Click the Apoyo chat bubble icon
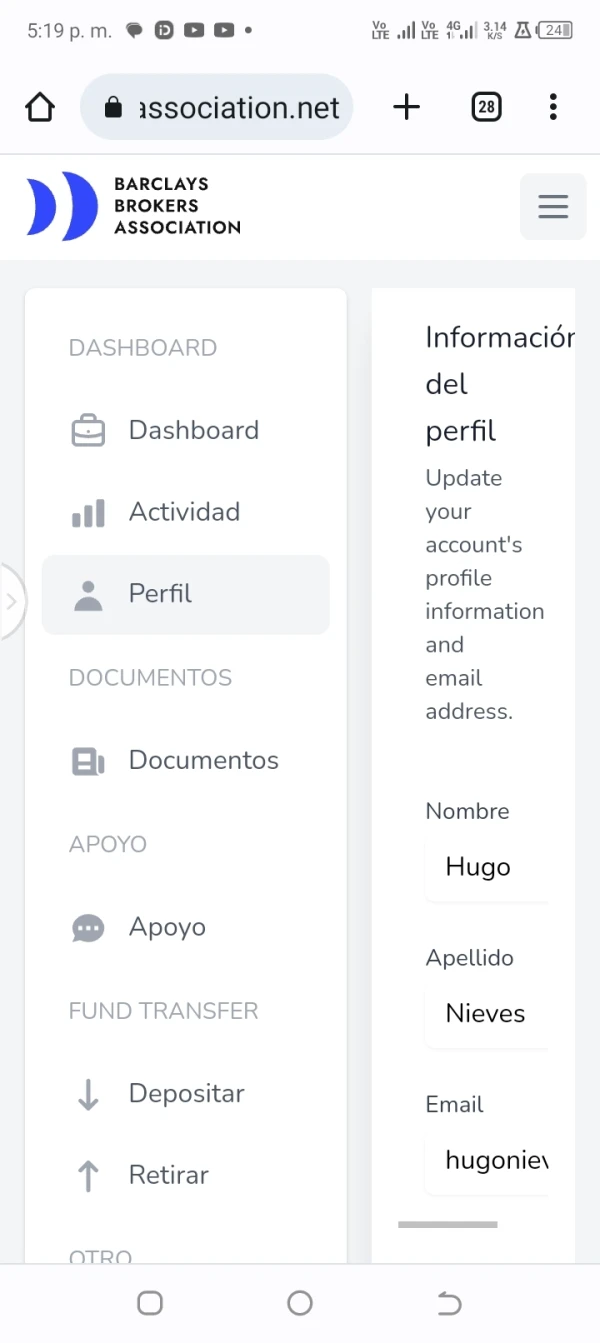Screen dimensions: 600x1343 pos(88,928)
